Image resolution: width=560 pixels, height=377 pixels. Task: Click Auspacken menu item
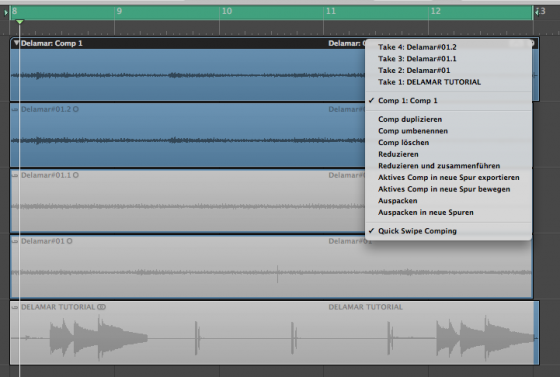(449, 201)
